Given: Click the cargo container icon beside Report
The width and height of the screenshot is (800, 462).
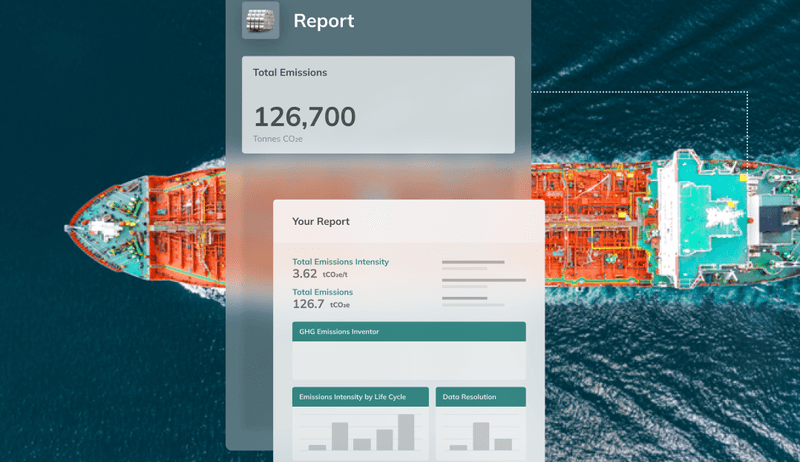Looking at the screenshot, I should 260,20.
